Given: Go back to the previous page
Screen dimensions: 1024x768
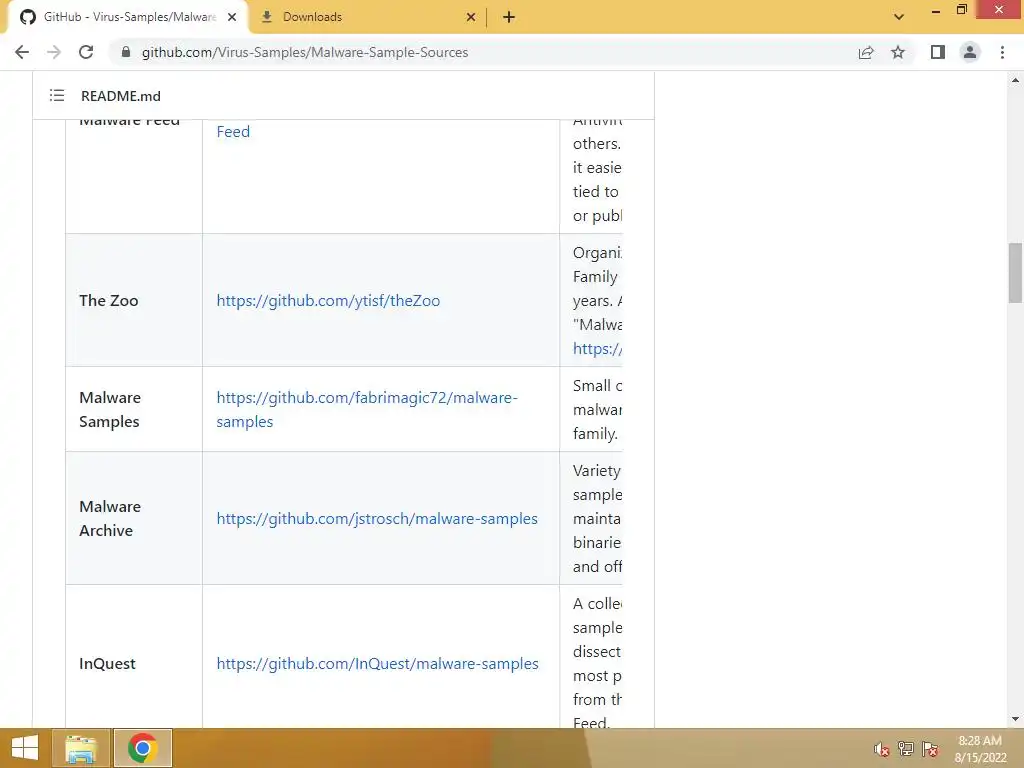Looking at the screenshot, I should [x=22, y=52].
